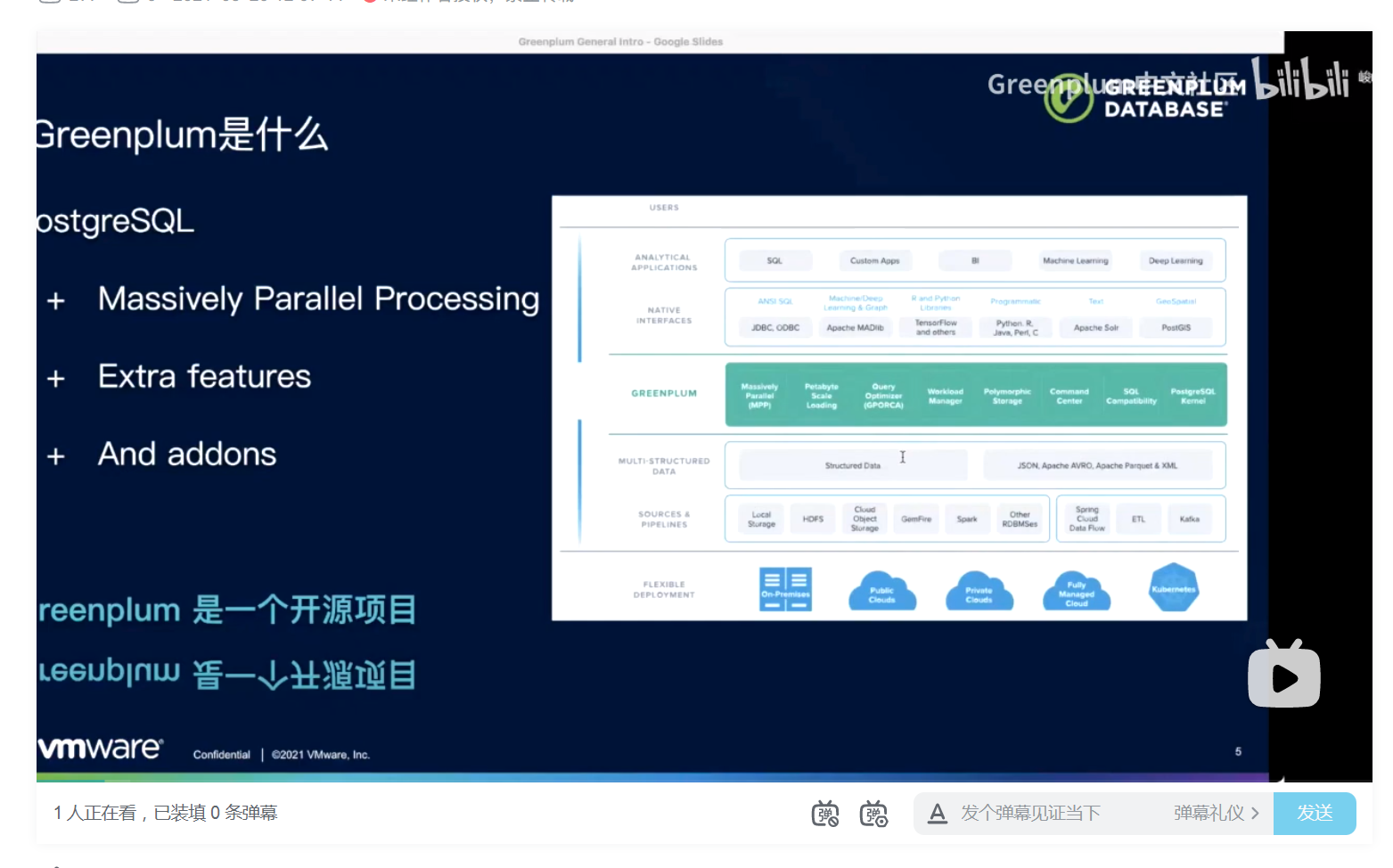Click the 'Machine Learning' box
Screen dimensions: 1393x868
pos(1075,261)
